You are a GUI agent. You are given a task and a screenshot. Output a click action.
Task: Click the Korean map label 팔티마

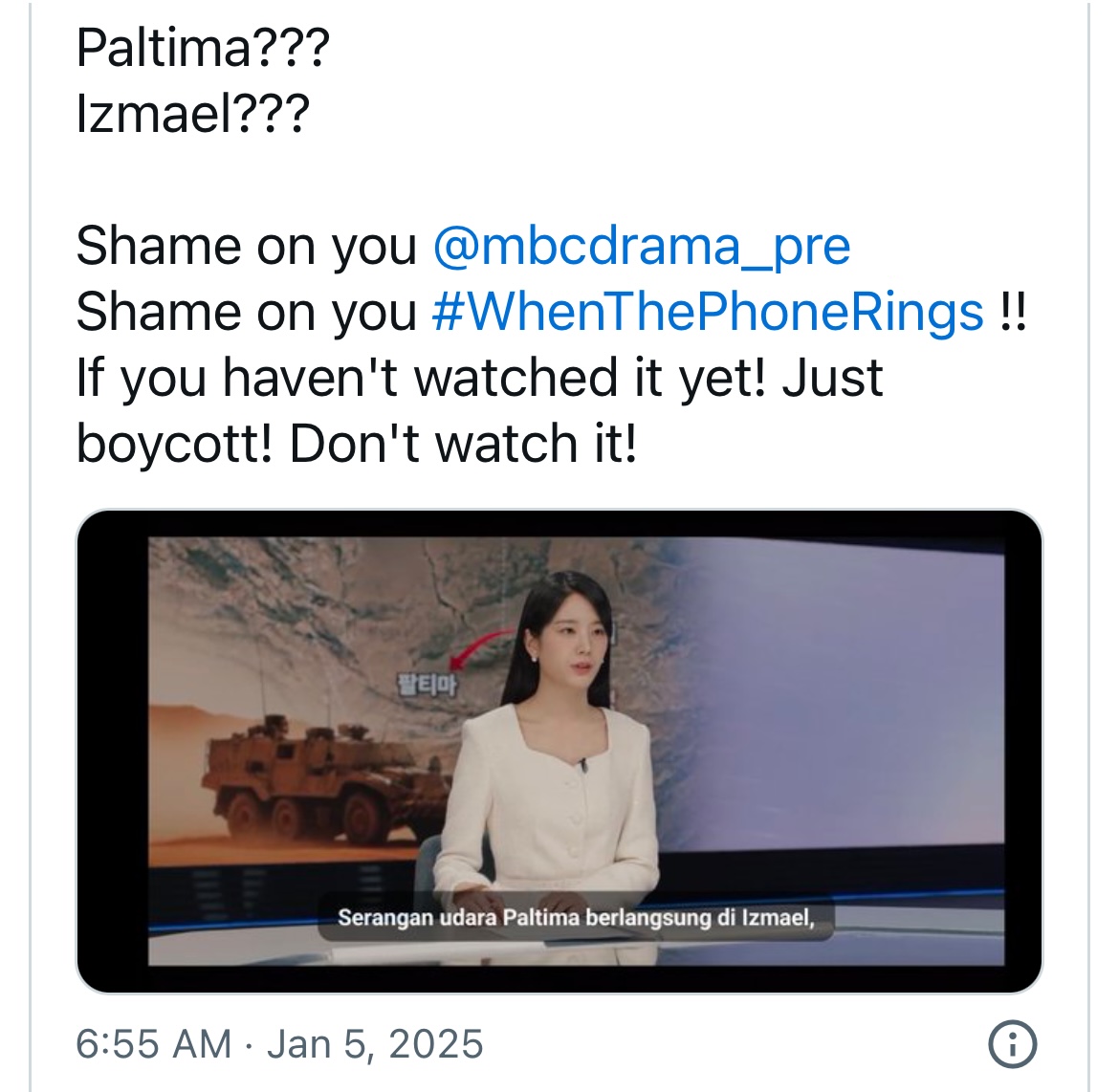tap(427, 685)
